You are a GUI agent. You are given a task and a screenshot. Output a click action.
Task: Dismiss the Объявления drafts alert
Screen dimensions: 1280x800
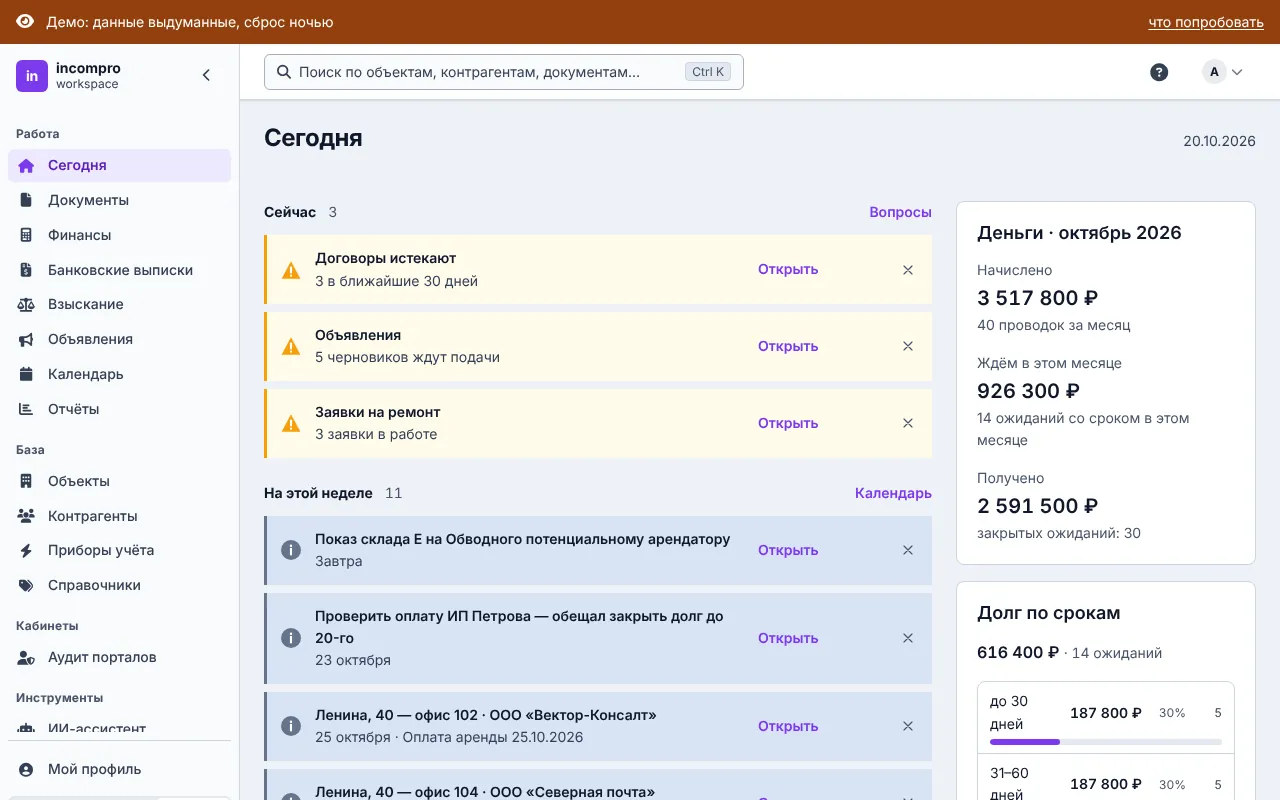pos(908,346)
